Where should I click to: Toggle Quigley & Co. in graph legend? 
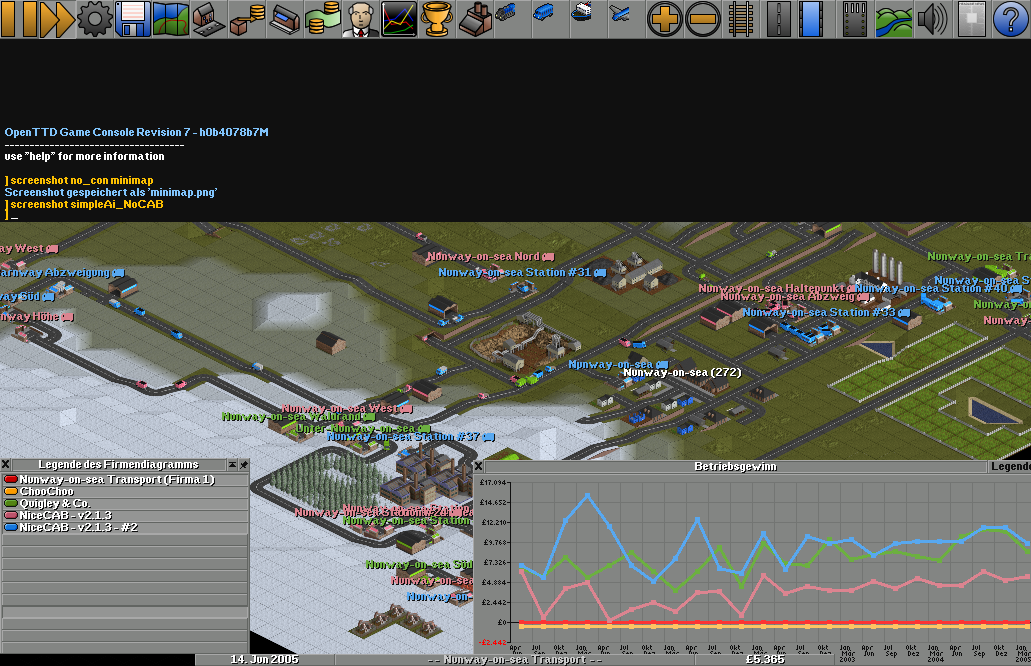point(125,503)
